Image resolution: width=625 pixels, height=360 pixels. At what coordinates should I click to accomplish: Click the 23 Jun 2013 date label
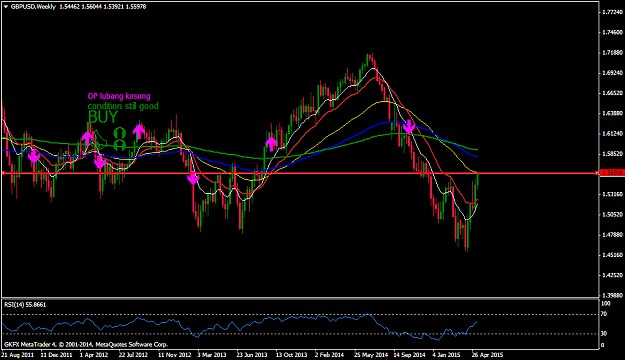coord(252,355)
